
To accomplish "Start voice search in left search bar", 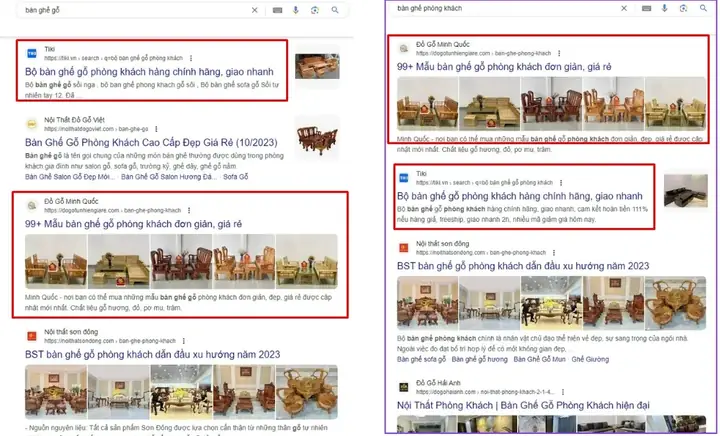I will tap(296, 10).
